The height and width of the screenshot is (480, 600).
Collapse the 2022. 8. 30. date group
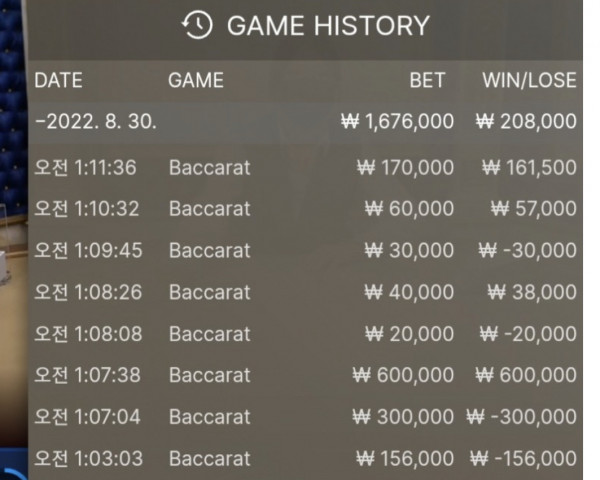click(94, 122)
